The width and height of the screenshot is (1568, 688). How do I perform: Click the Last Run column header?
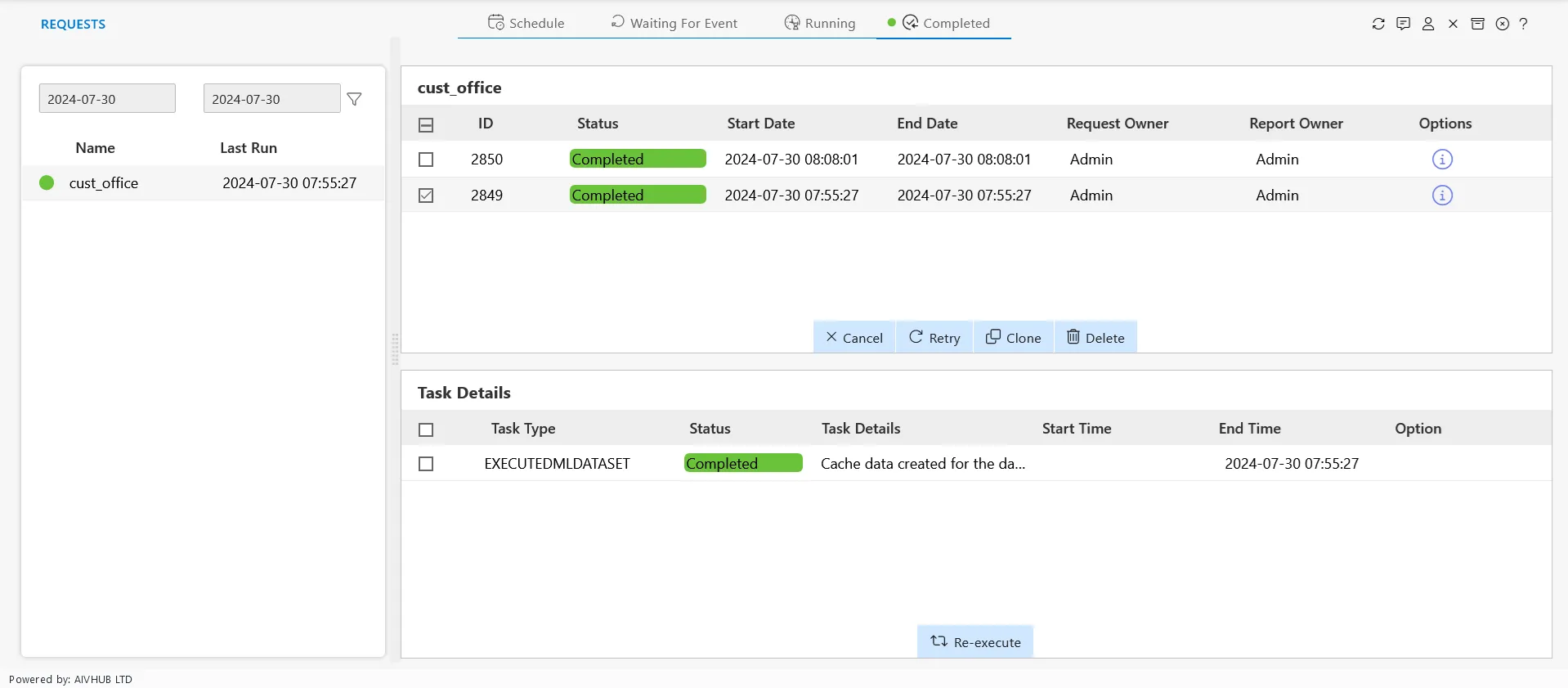(x=249, y=148)
